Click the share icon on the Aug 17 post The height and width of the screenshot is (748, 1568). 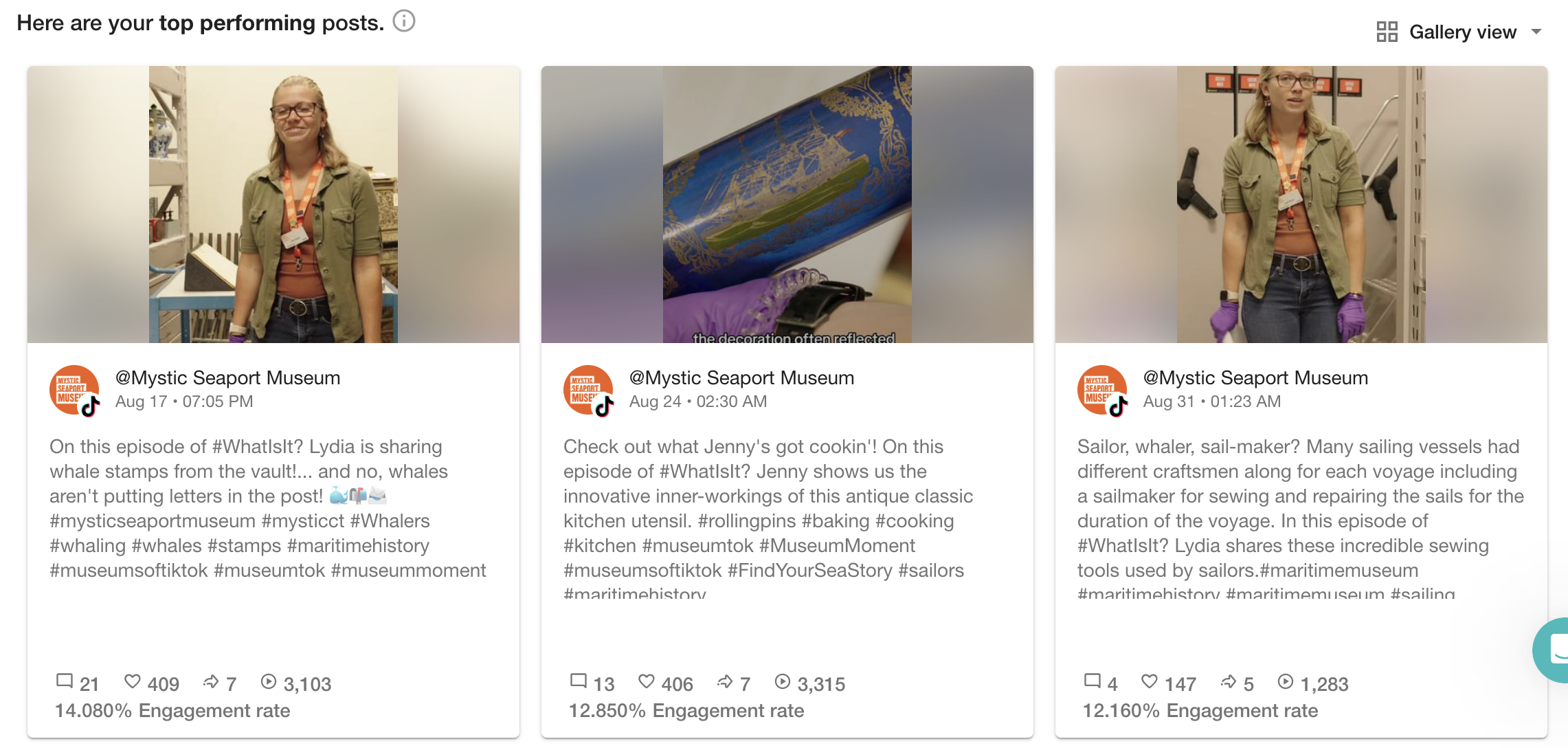[211, 681]
